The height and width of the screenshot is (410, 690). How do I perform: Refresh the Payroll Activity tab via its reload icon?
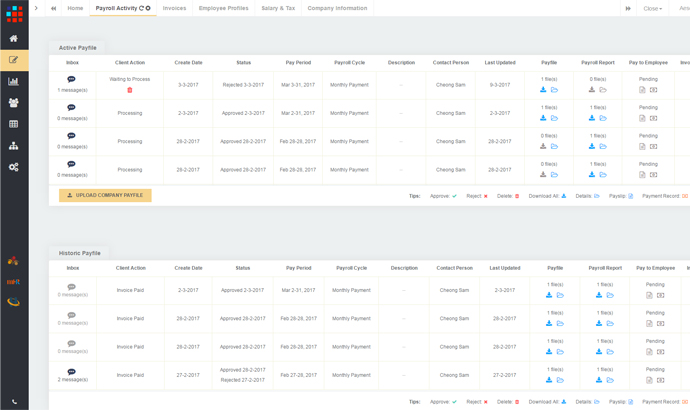pos(142,8)
